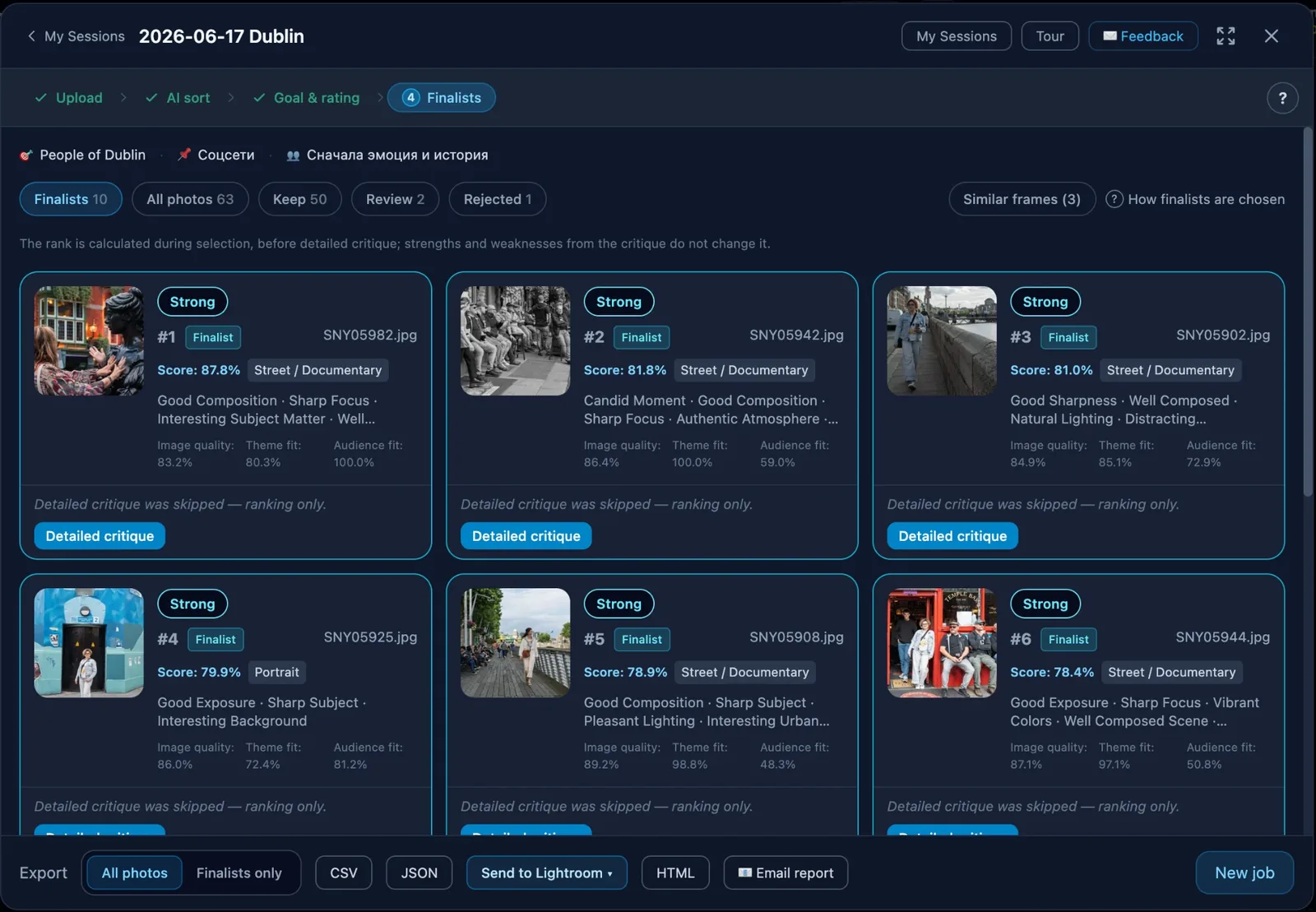Export results as CSV
Viewport: 1316px width, 912px height.
click(x=344, y=873)
